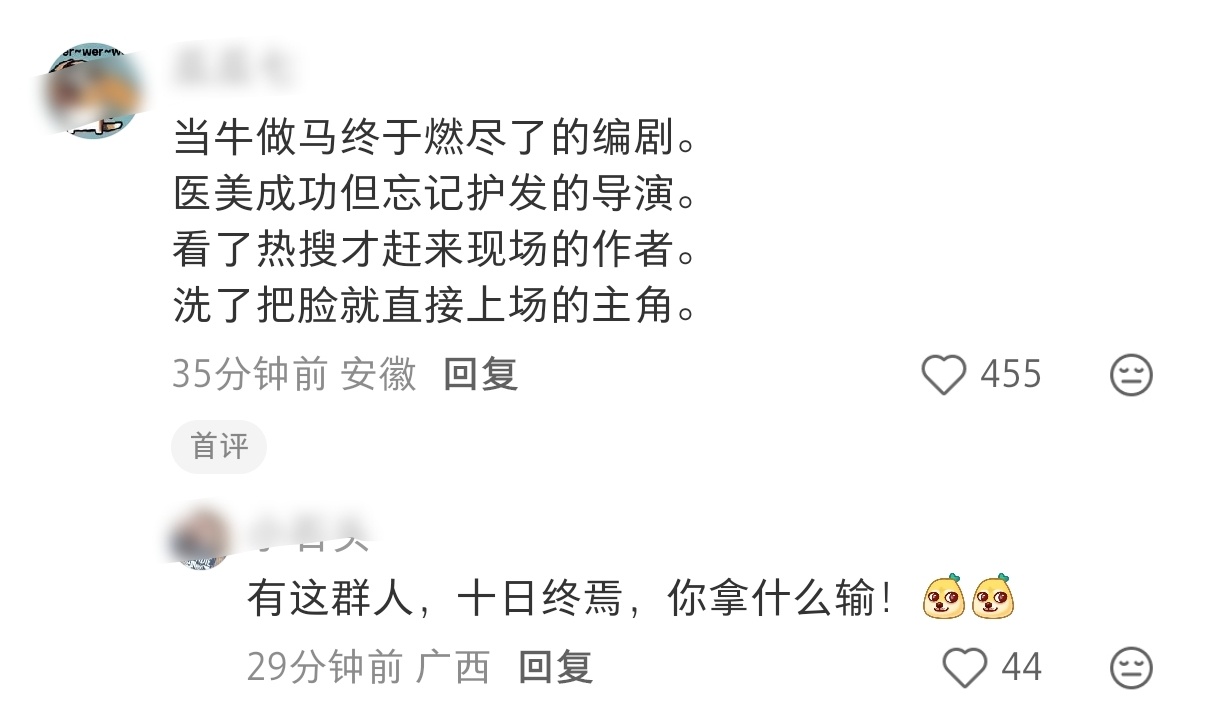Tap the second potato emoji in the reply
Viewport: 1220px width, 720px height.
994,598
